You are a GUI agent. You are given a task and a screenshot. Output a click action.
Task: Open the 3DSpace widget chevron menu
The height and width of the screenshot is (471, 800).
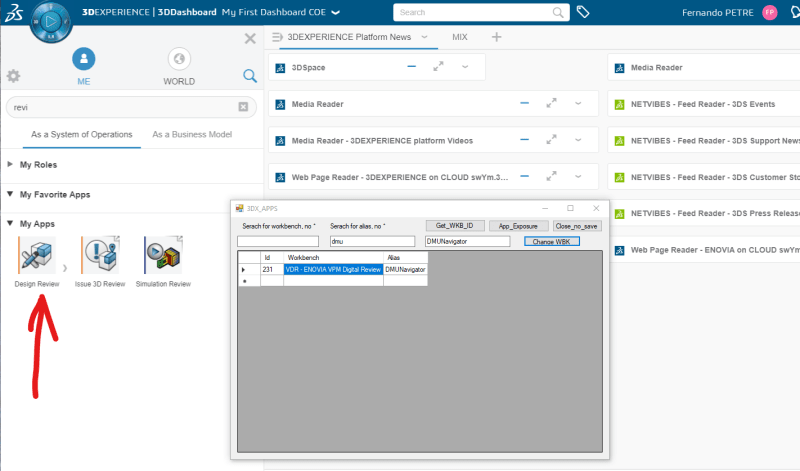coord(465,66)
